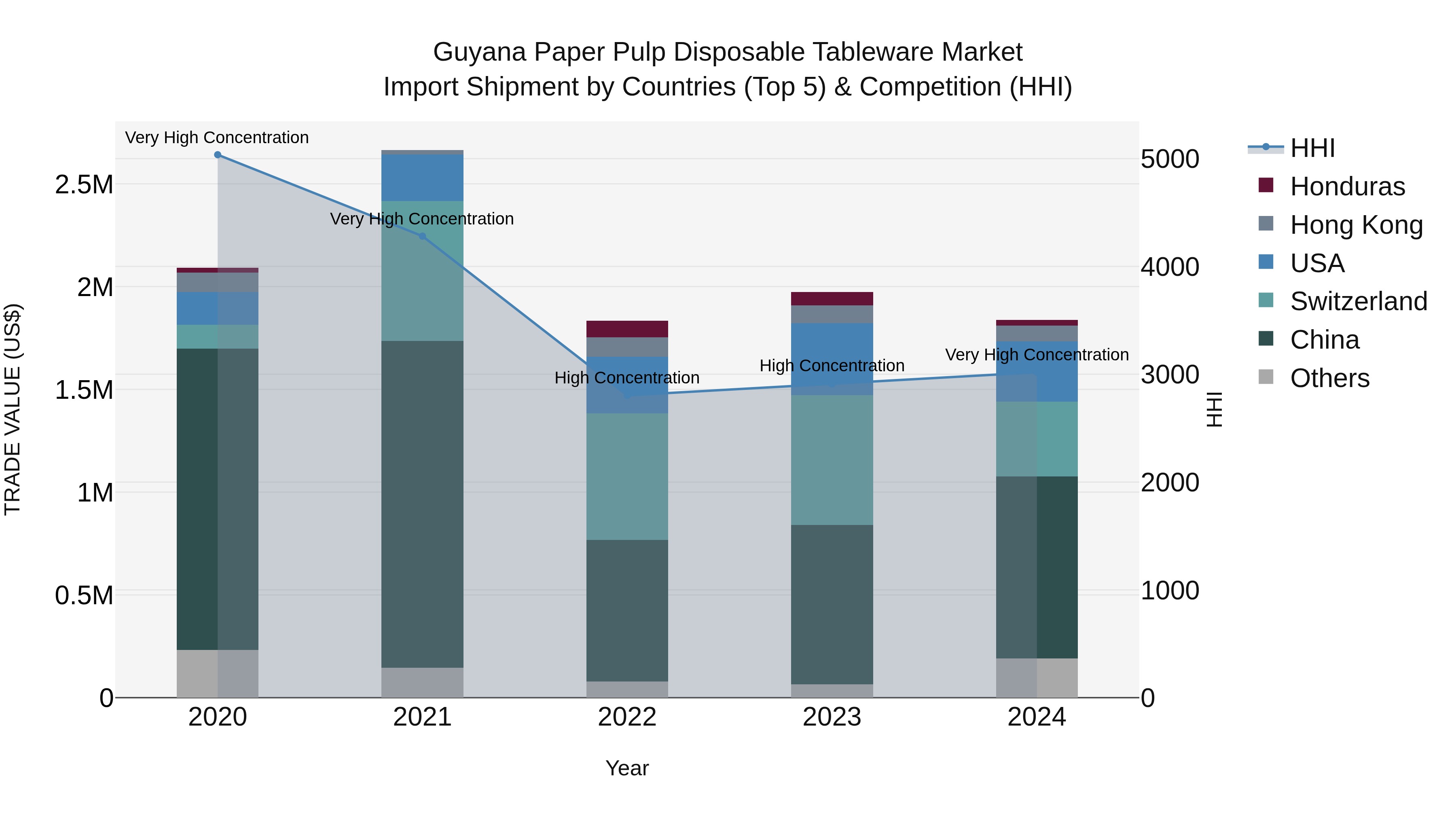The height and width of the screenshot is (819, 1456).
Task: Click the 5000 HHI axis tick
Action: point(1170,159)
